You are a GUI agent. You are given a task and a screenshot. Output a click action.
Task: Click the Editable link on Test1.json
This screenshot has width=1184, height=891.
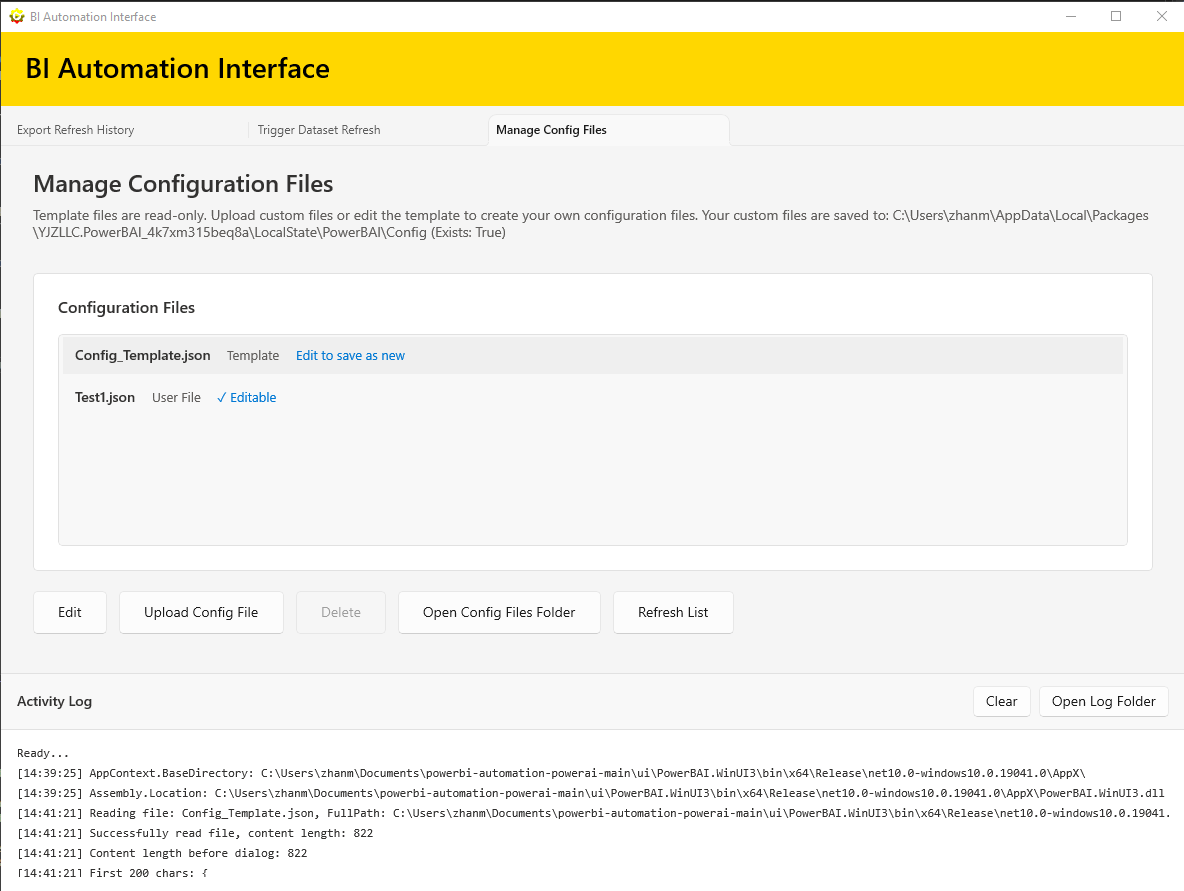[x=251, y=397]
